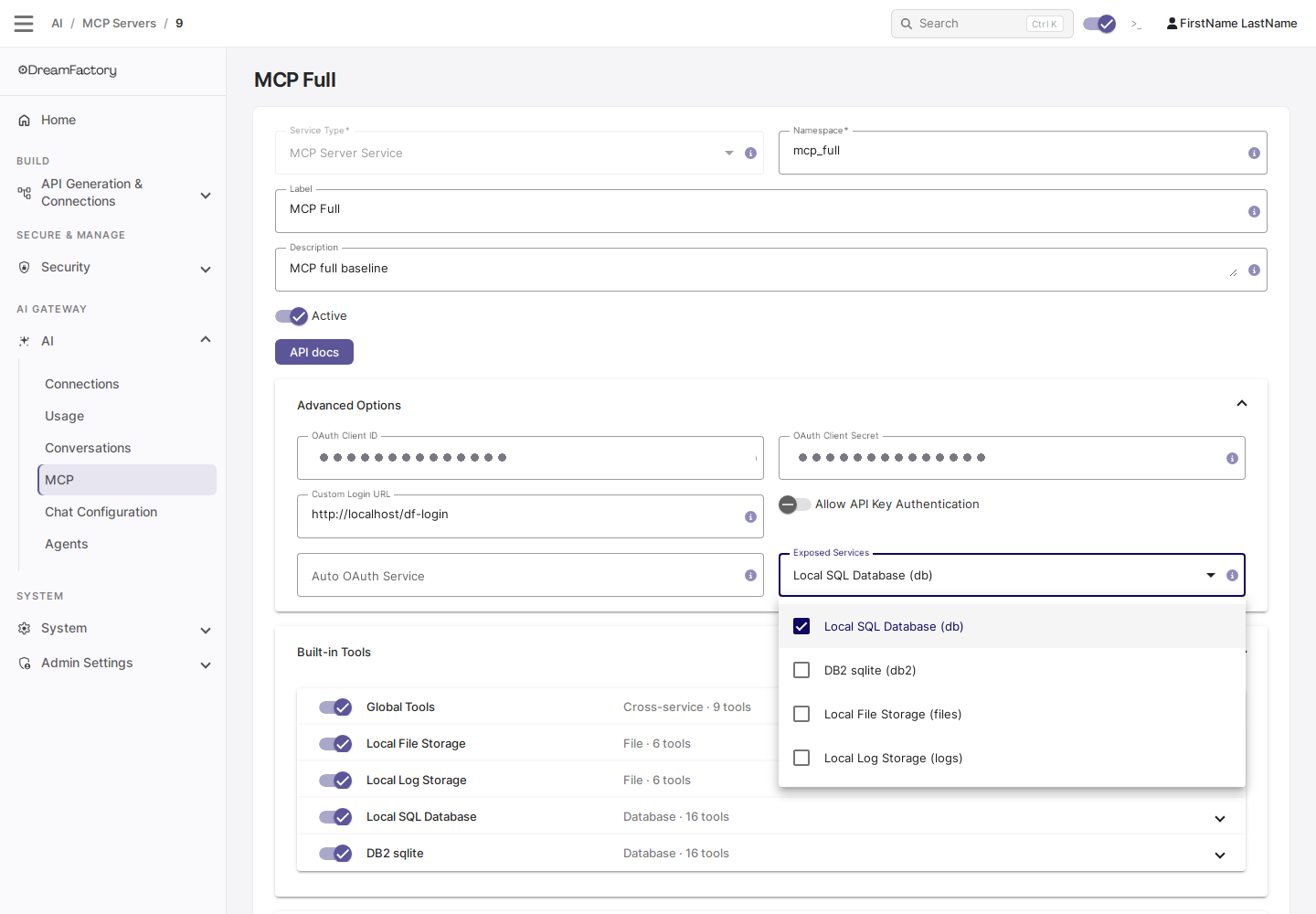Click the MCP Servers breadcrumb link
1316x914 pixels.
click(119, 24)
